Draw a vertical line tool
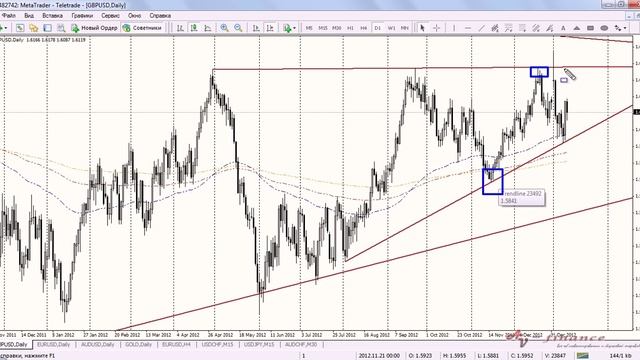 (454, 28)
